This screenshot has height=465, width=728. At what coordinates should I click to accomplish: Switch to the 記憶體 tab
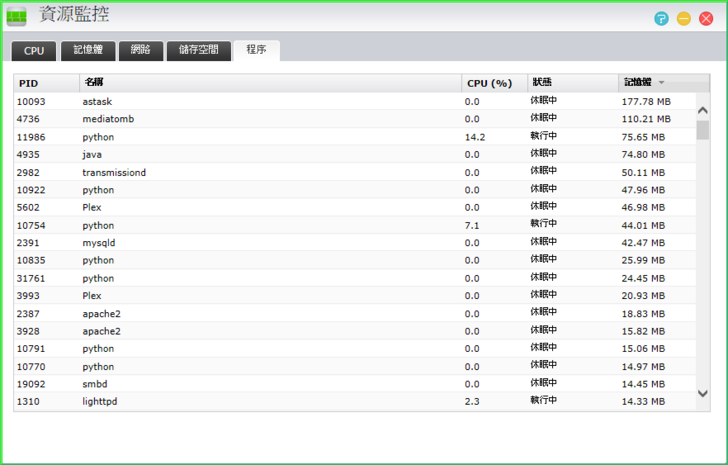click(88, 51)
